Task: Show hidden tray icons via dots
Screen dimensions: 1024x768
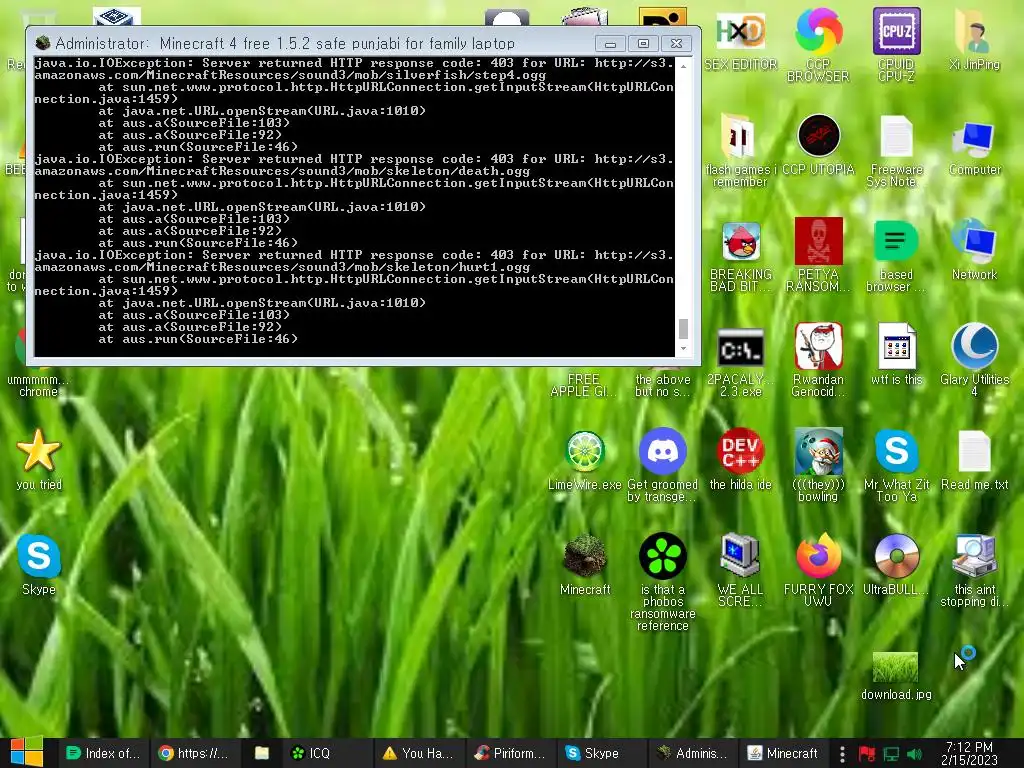Action: (x=842, y=754)
